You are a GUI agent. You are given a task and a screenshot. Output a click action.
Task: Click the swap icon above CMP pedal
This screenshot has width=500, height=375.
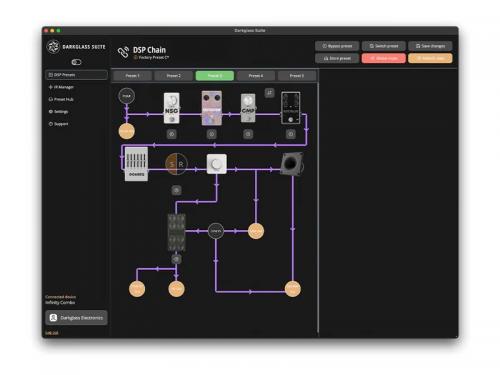point(270,93)
